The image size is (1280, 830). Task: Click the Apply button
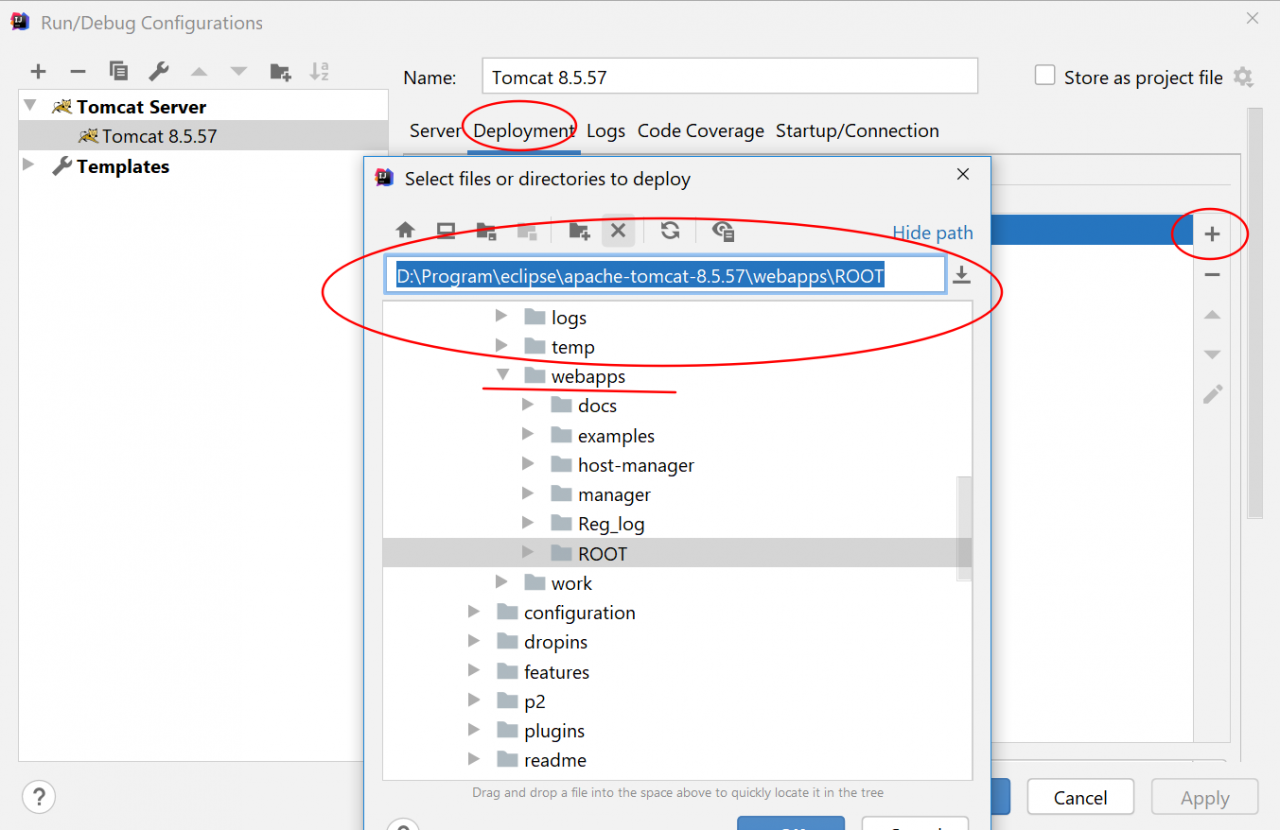pyautogui.click(x=1205, y=798)
